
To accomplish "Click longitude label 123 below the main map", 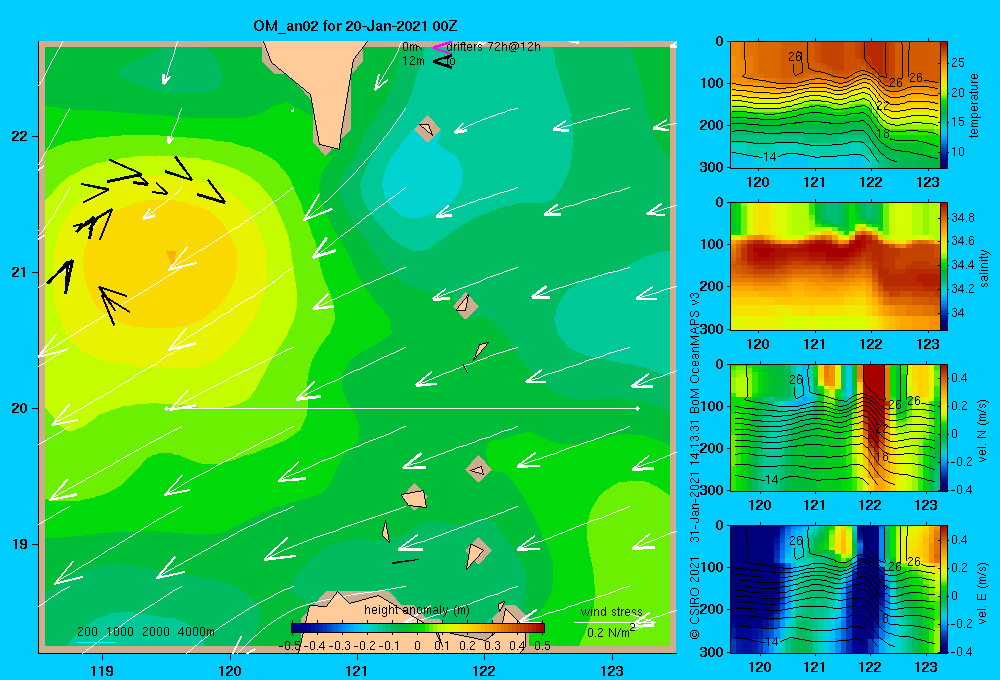I will (612, 670).
